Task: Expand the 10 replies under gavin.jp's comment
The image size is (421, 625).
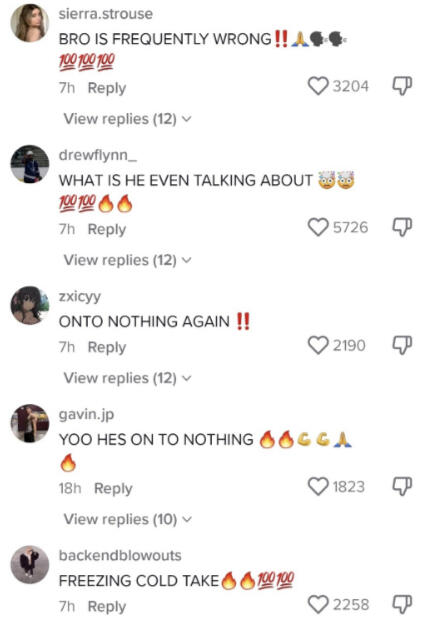Action: (x=128, y=519)
